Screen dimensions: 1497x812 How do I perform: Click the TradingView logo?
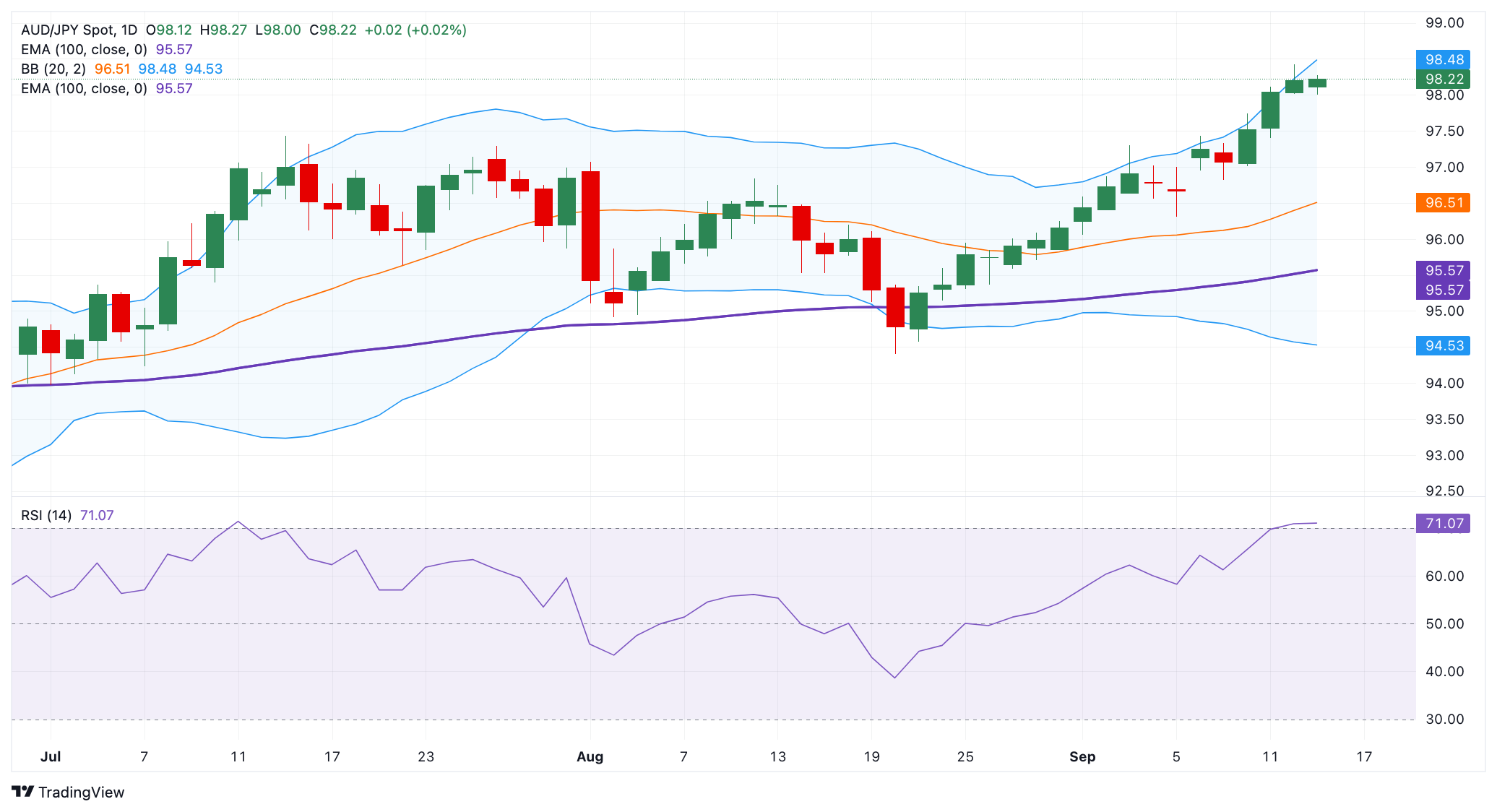point(68,792)
